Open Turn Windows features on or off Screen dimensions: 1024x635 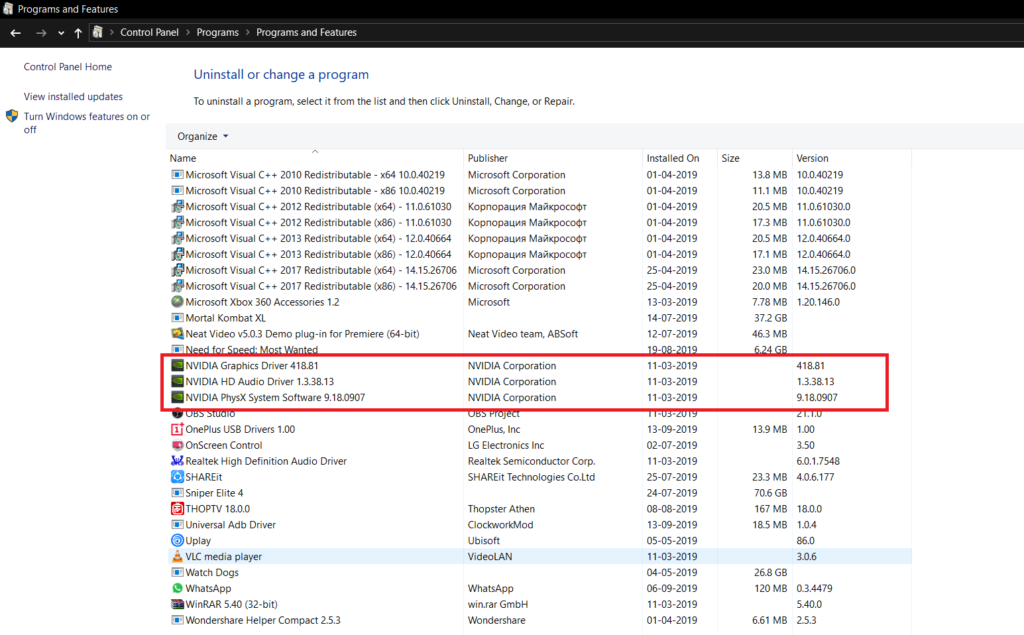pos(87,123)
